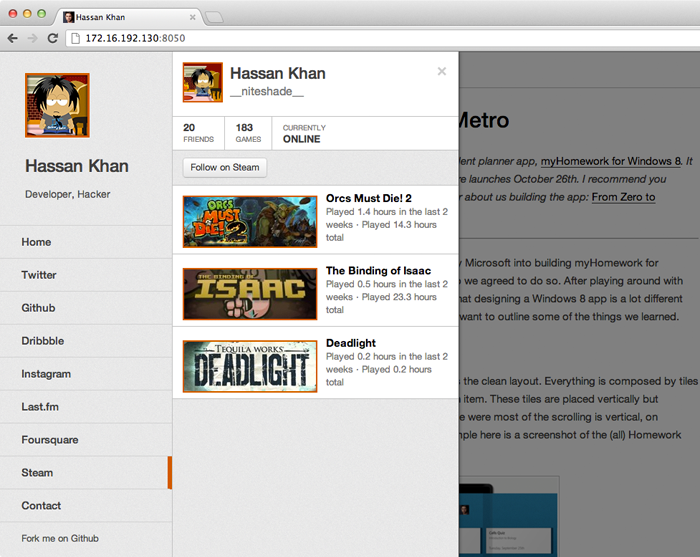Open the Twitter sidebar item
Image resolution: width=700 pixels, height=557 pixels.
click(86, 275)
